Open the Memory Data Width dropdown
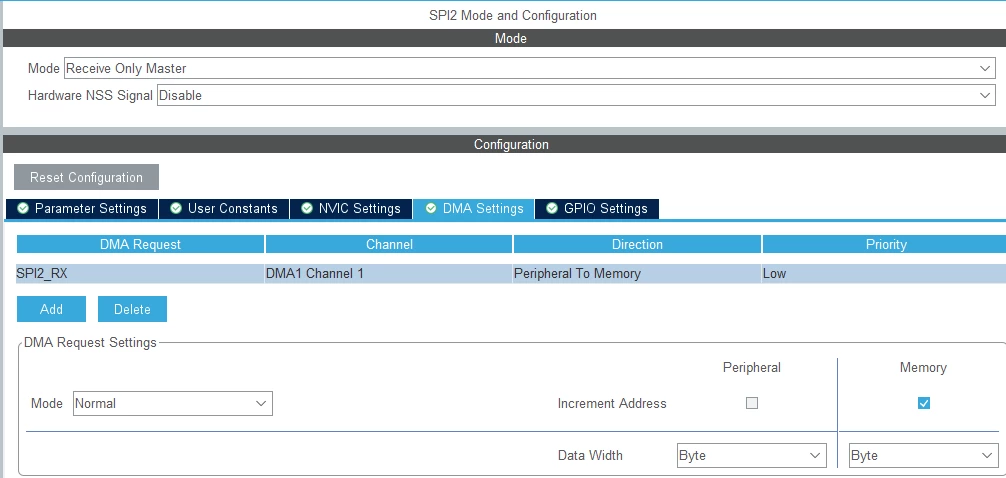This screenshot has height=478, width=1006. coord(923,456)
